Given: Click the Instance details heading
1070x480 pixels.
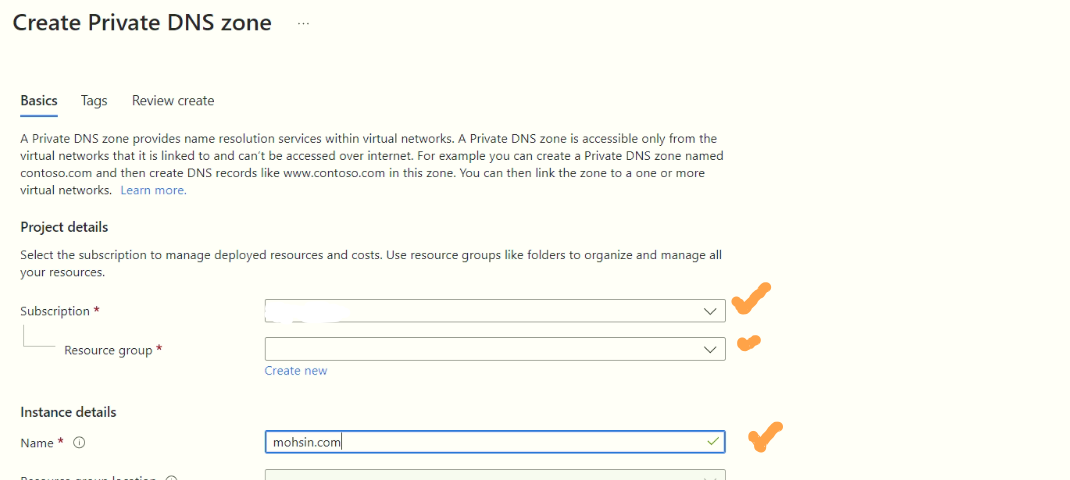Looking at the screenshot, I should 68,412.
